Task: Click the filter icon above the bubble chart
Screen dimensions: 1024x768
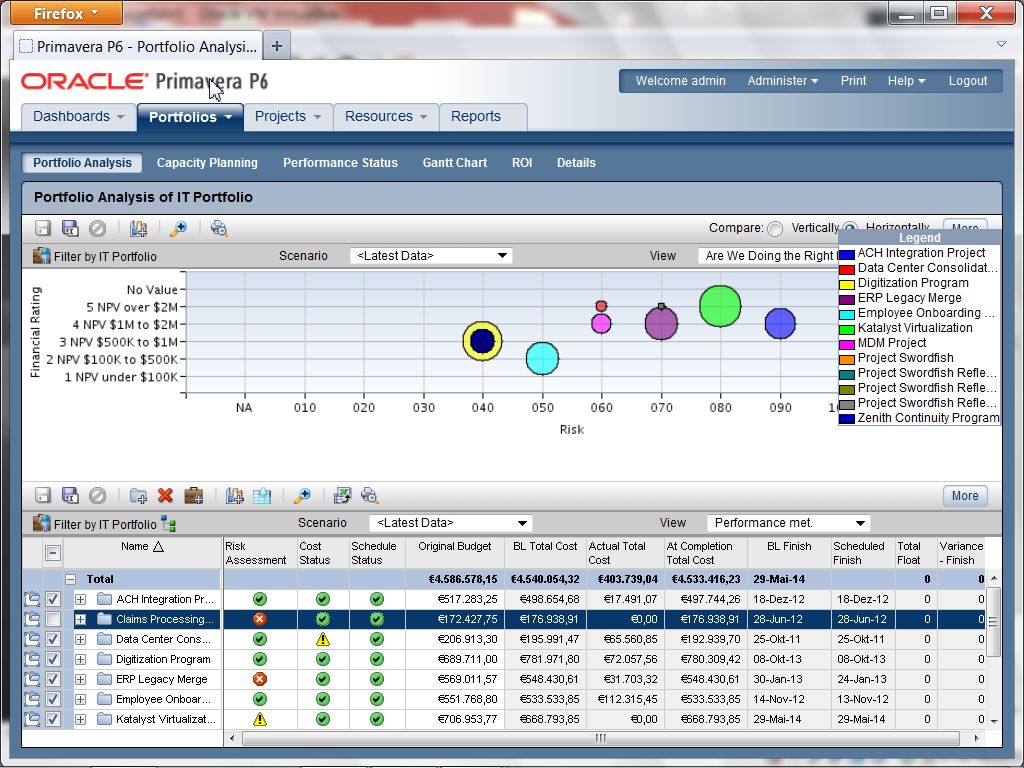Action: [42, 256]
